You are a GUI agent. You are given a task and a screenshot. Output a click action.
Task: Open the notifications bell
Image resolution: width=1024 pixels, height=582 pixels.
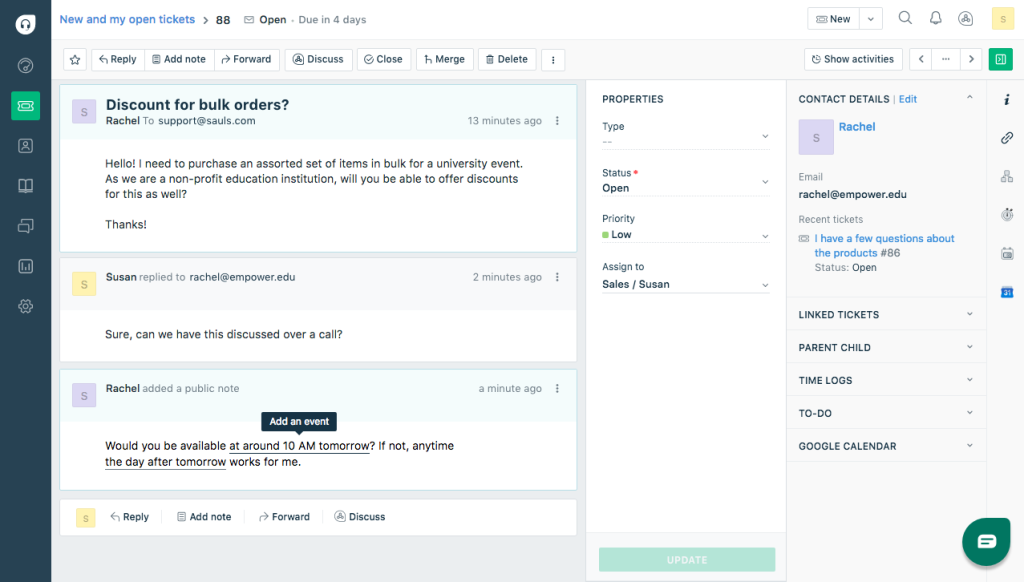tap(934, 18)
